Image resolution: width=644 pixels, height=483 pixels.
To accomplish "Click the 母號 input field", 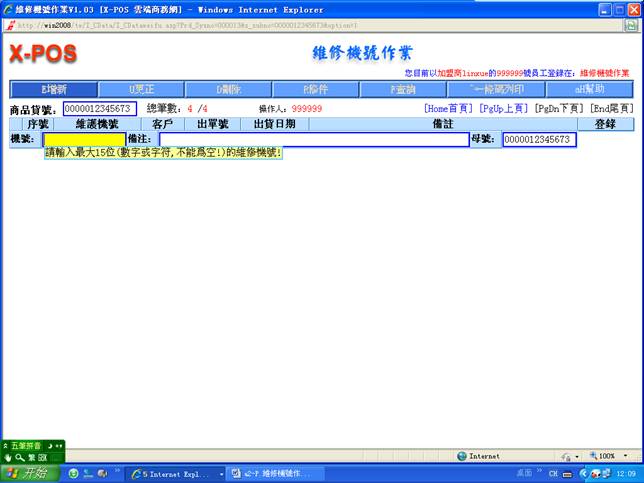I will point(539,140).
